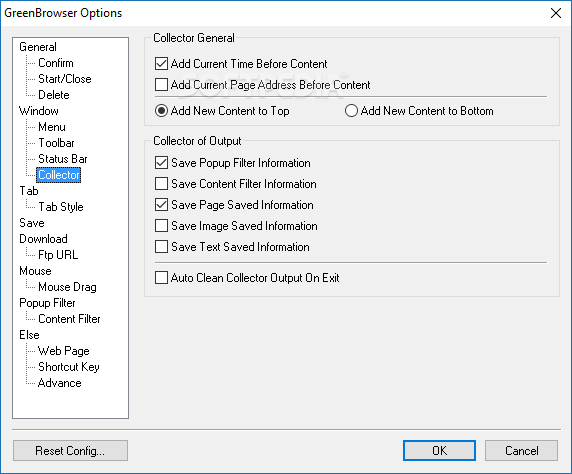Image resolution: width=572 pixels, height=474 pixels.
Task: Select Mouse Drag settings
Action: [x=67, y=287]
